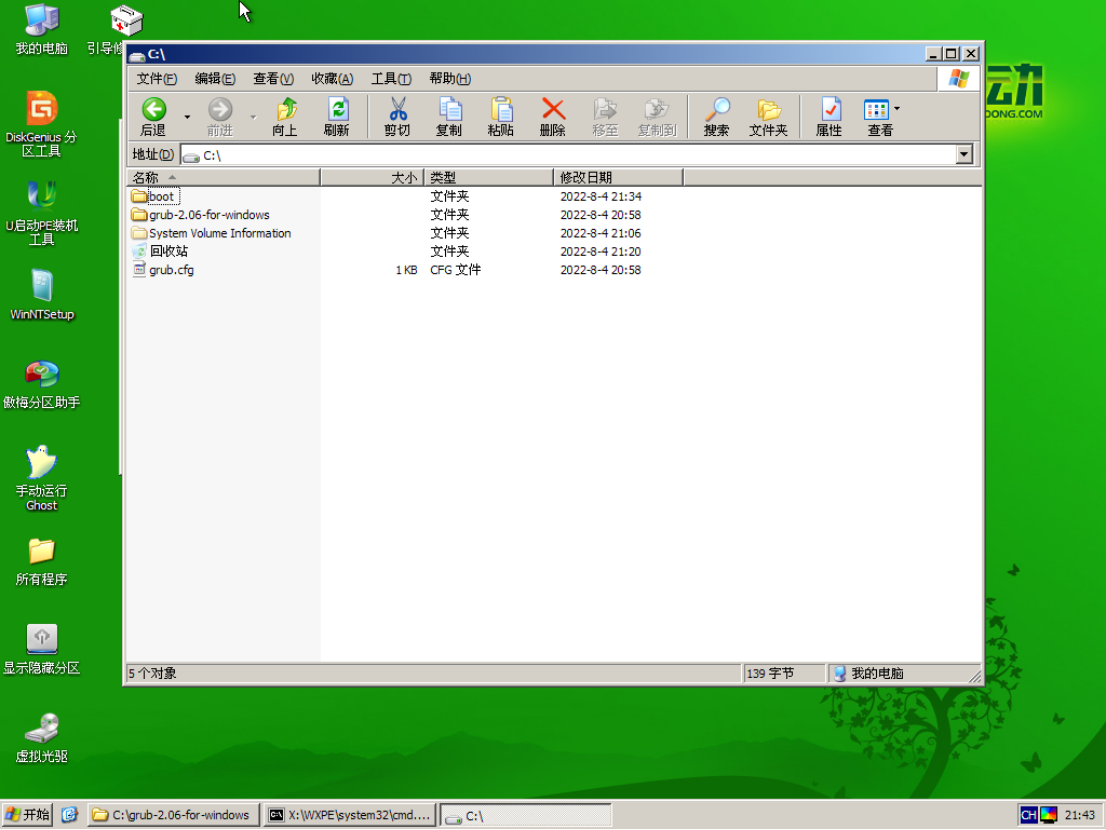Click the show-desktop quick launch icon

pos(69,814)
